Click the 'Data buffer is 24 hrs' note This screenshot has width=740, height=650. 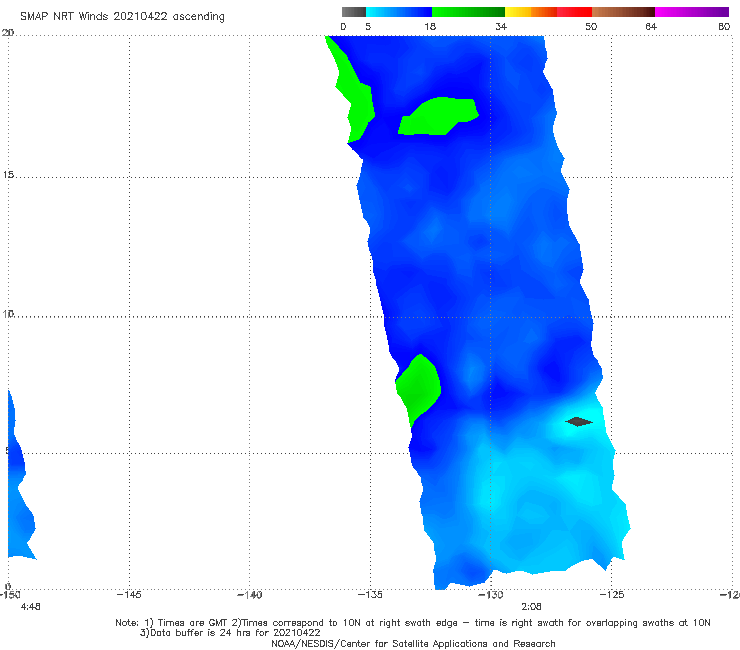click(x=230, y=633)
